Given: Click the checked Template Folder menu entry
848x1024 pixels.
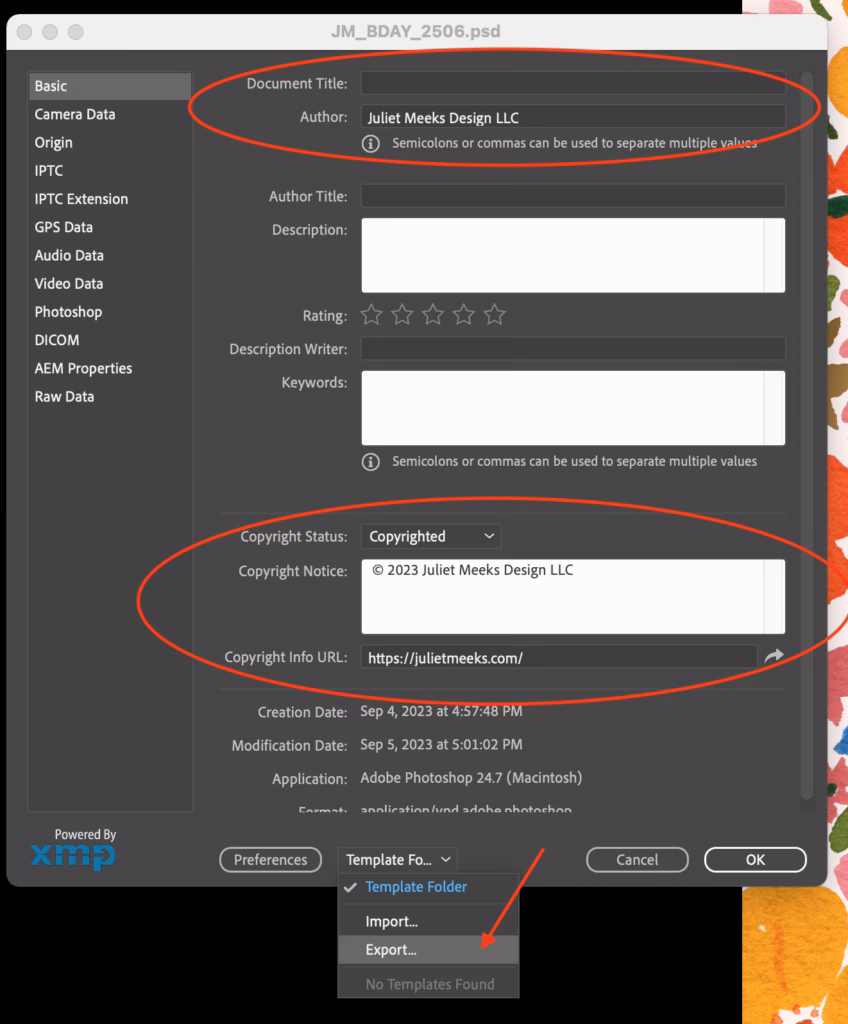Looking at the screenshot, I should (x=415, y=886).
